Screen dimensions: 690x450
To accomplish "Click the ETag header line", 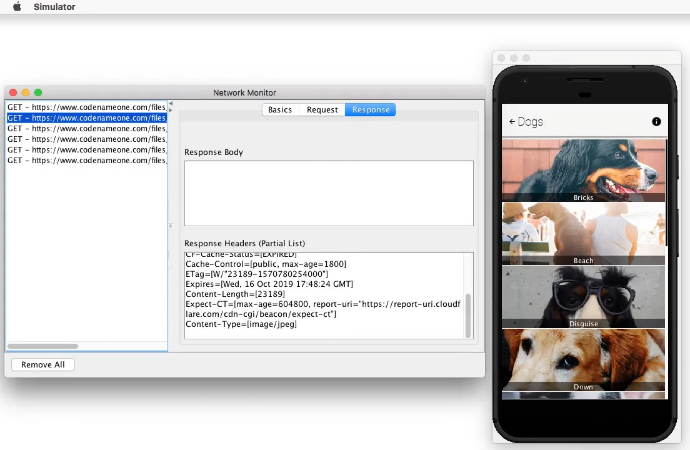I will (x=257, y=274).
